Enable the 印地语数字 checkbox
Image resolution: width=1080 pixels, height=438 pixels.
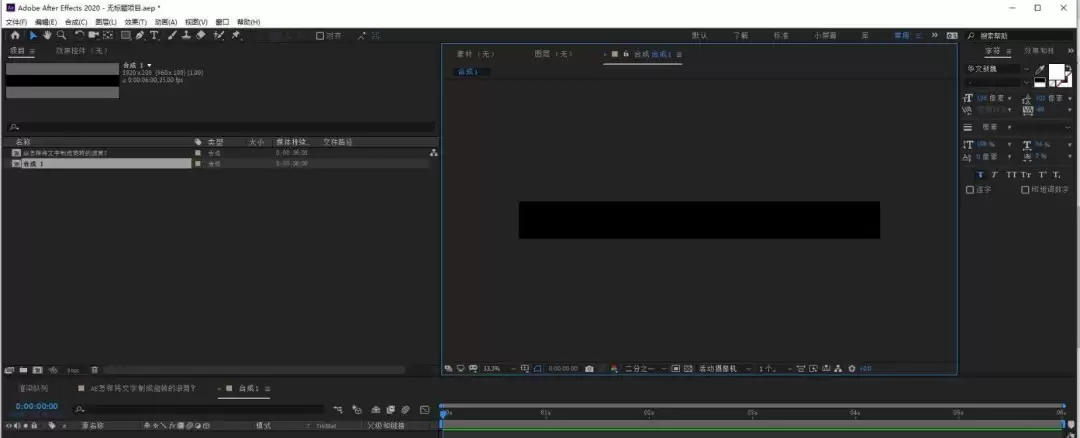pyautogui.click(x=1025, y=189)
